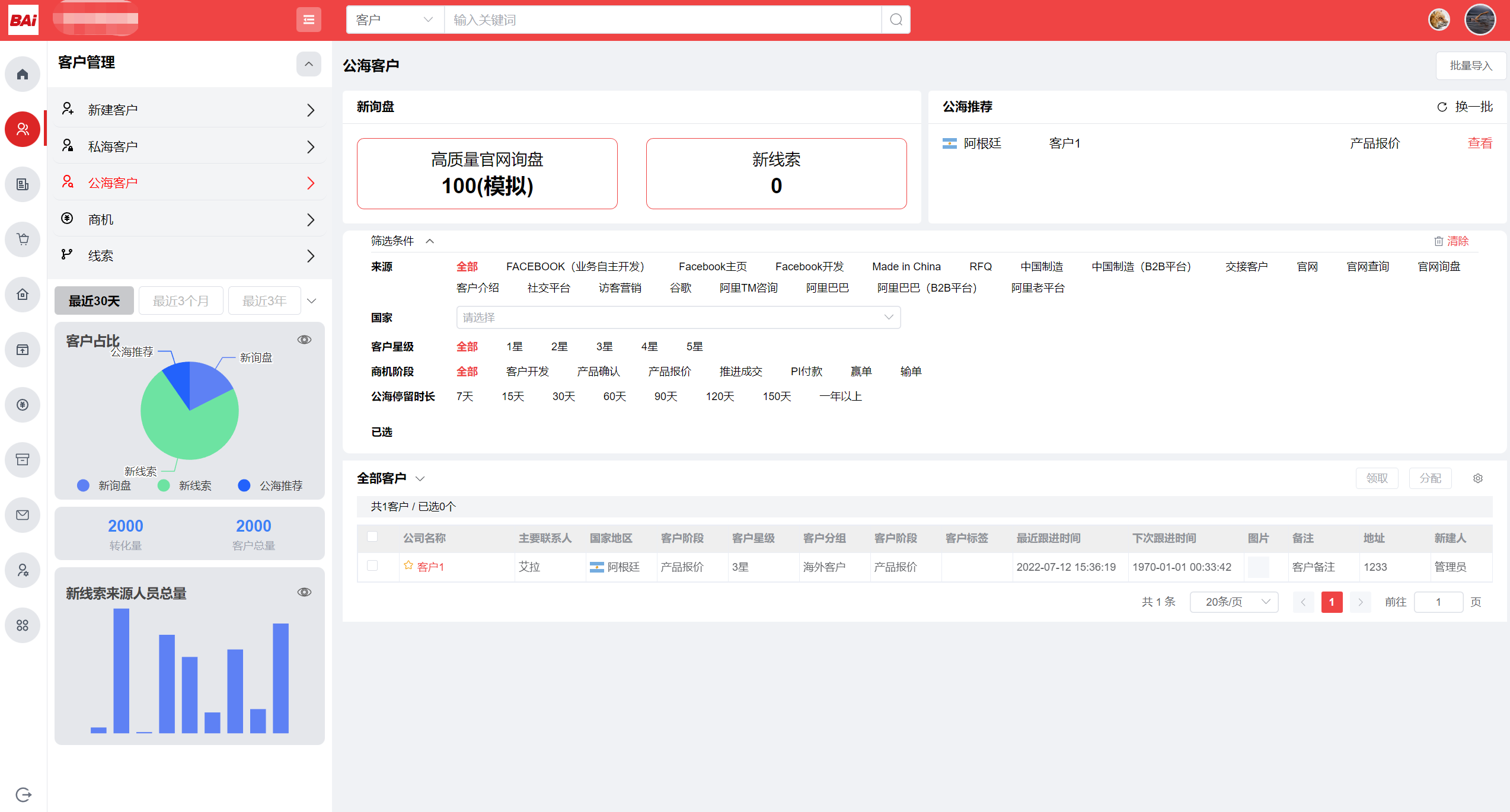Open the apps grid sidebar icon
Image resolution: width=1510 pixels, height=812 pixels.
(23, 625)
